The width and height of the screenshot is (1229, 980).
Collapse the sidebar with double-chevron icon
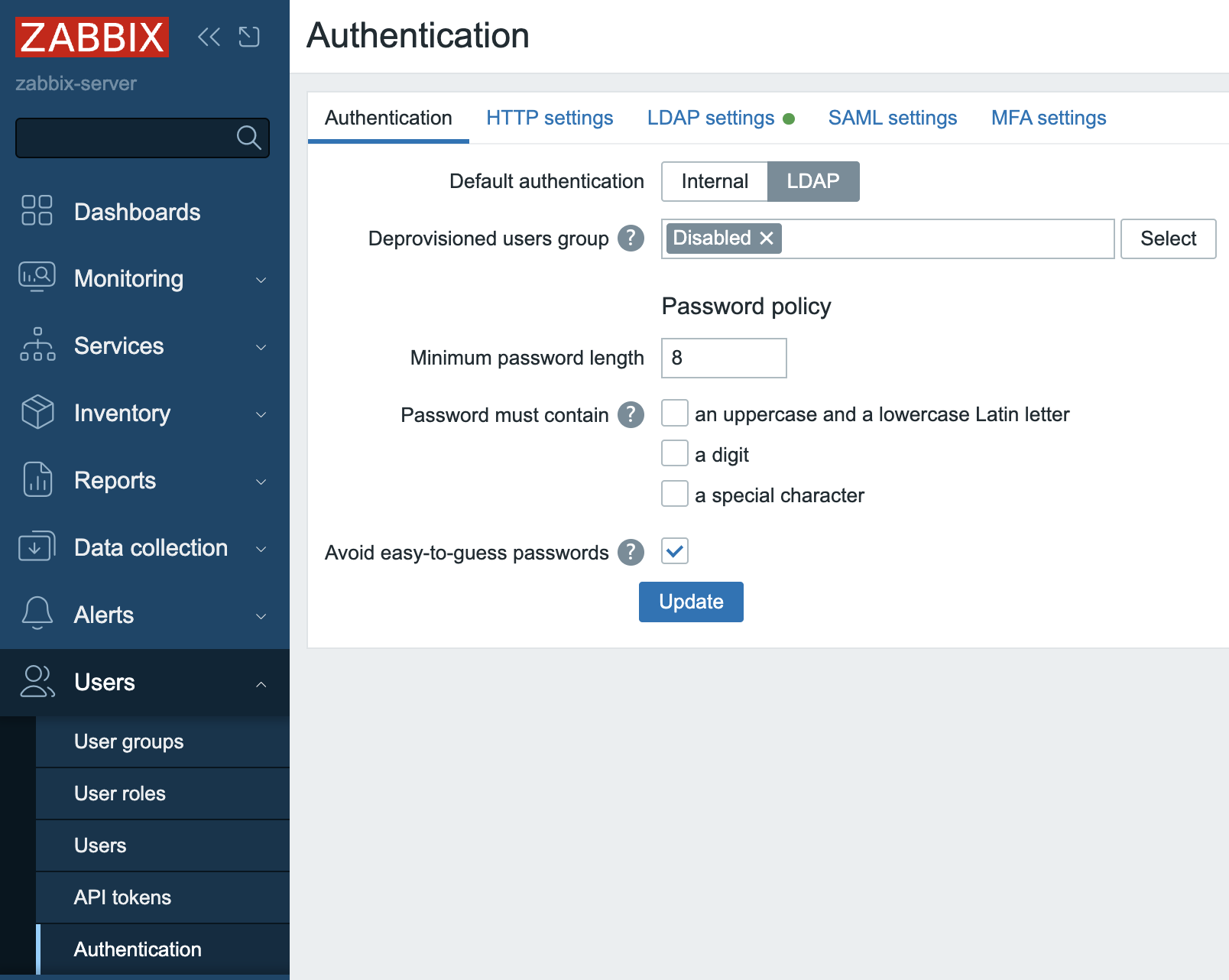[208, 37]
